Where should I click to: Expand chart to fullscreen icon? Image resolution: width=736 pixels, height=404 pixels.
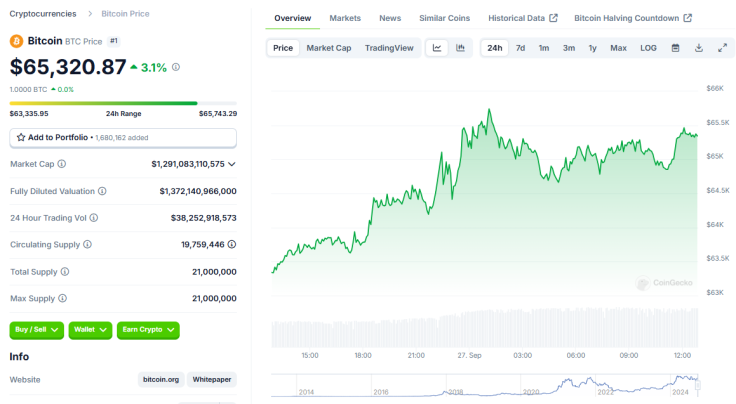coord(722,48)
